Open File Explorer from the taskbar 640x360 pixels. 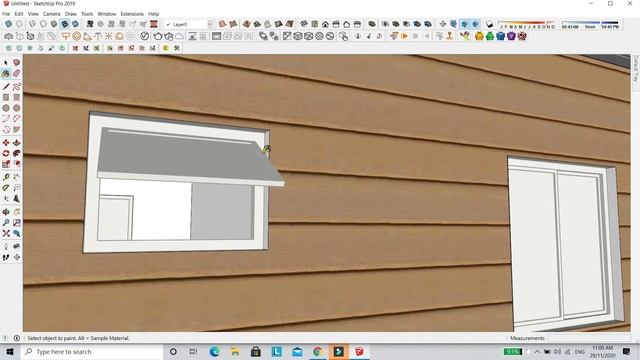(235, 351)
